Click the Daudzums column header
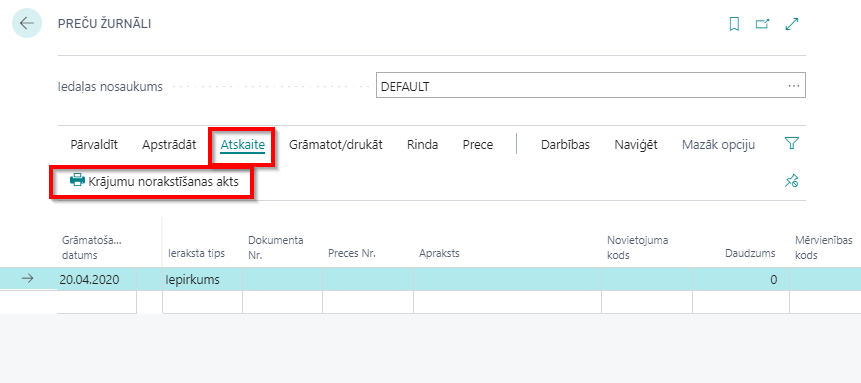This screenshot has width=861, height=383. point(750,253)
